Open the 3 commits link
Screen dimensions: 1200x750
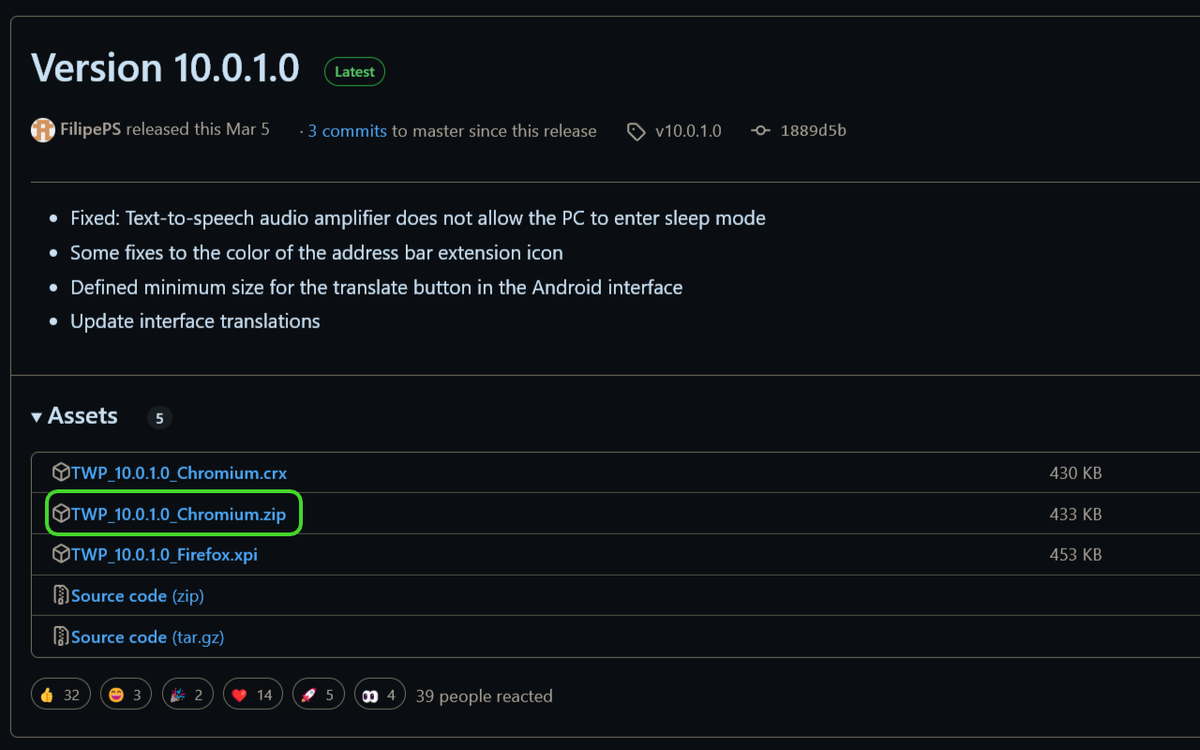click(347, 131)
